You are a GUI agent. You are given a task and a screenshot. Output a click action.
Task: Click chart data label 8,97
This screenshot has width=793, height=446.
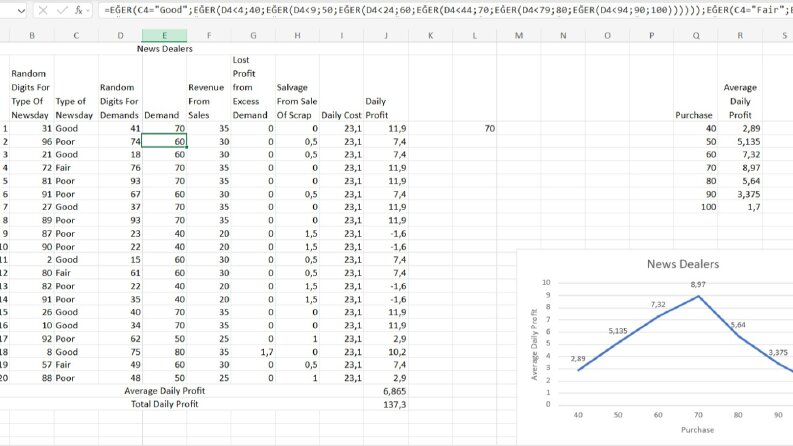[698, 285]
